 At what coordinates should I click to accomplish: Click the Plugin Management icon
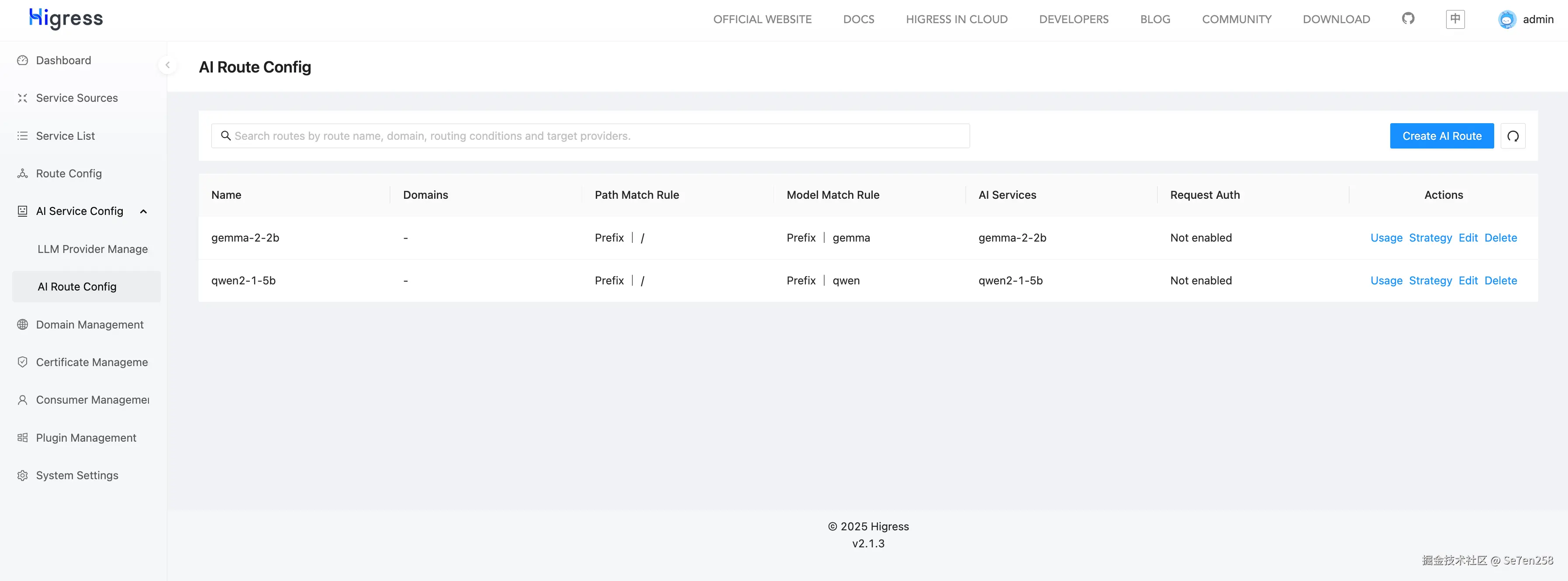coord(23,438)
